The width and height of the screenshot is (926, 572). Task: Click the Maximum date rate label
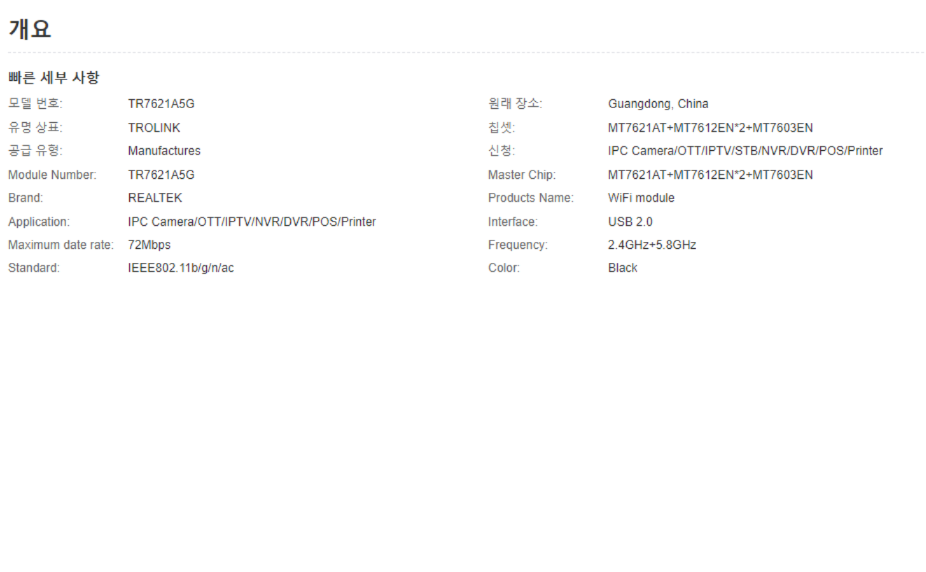[x=61, y=245]
